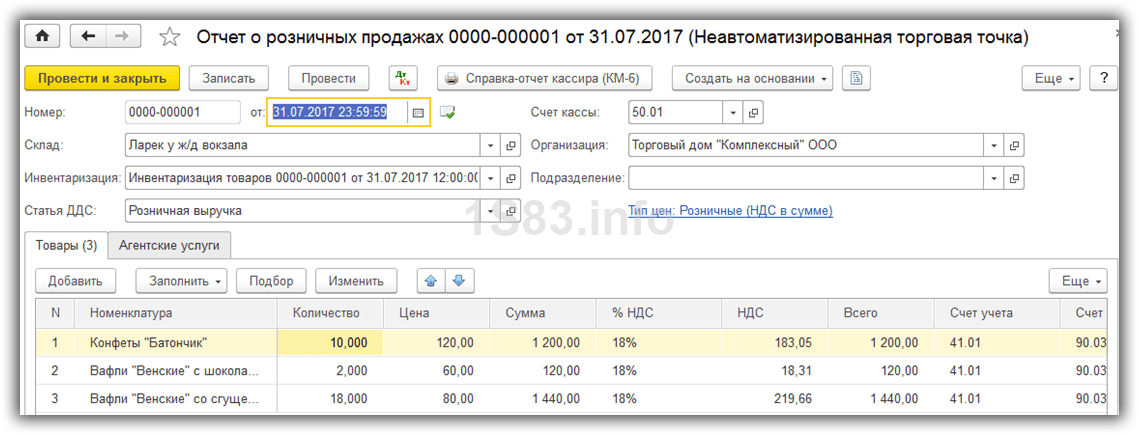Click the Номер input field
The height and width of the screenshot is (435, 1139).
[182, 113]
